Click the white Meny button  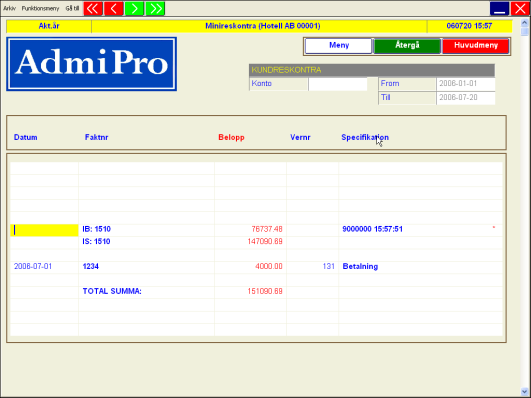coord(338,46)
